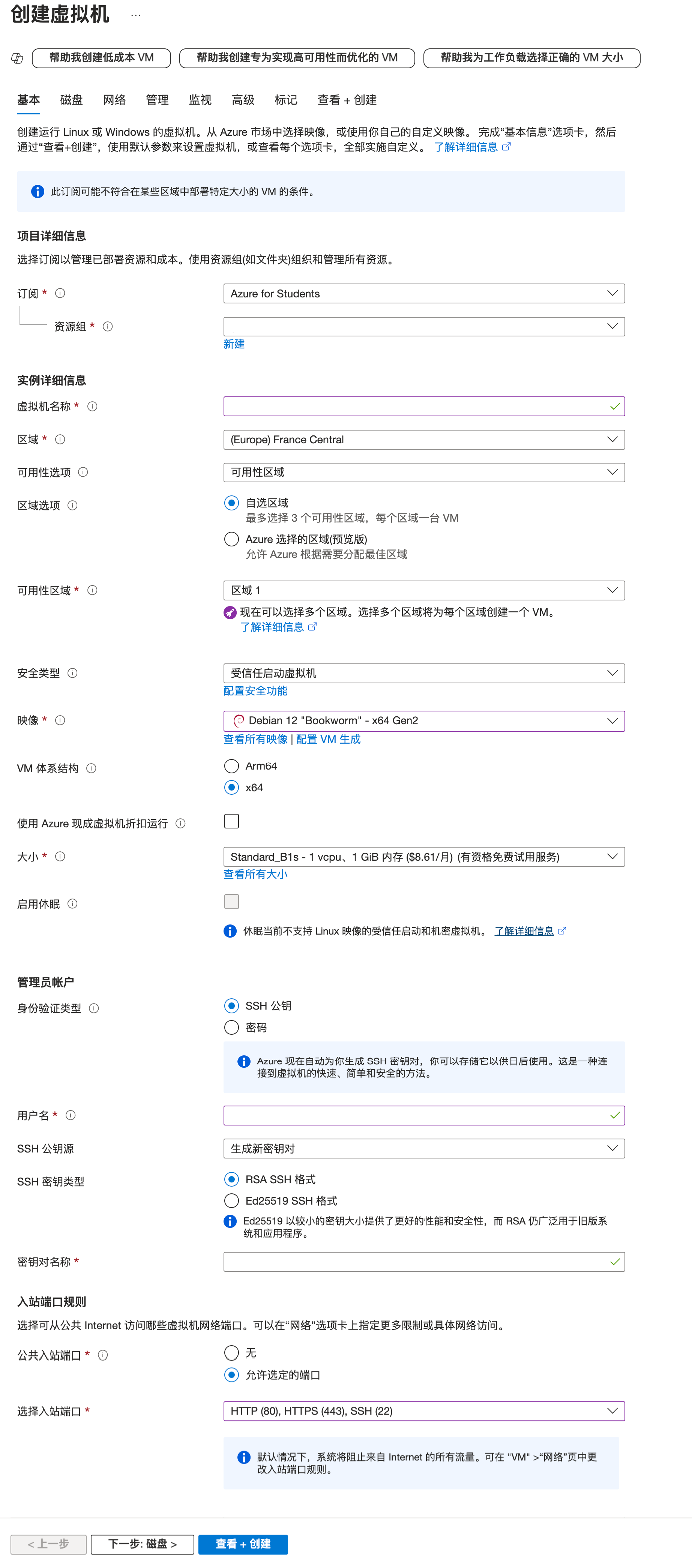Viewport: 692px width, 1568px height.
Task: Click the 新建 link under 资源组
Action: pos(234,343)
